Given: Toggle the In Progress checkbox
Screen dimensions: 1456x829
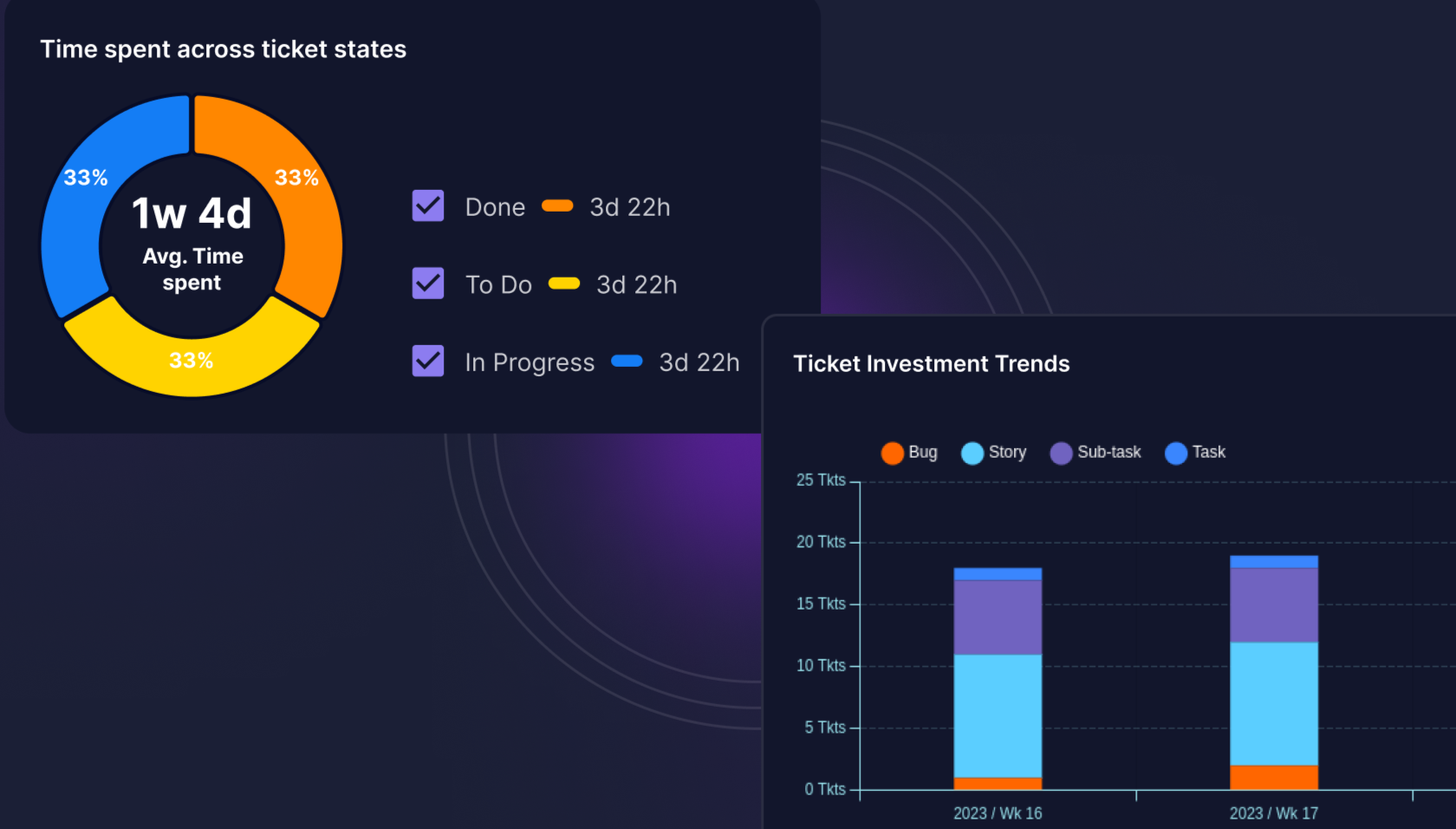Looking at the screenshot, I should click(x=428, y=361).
